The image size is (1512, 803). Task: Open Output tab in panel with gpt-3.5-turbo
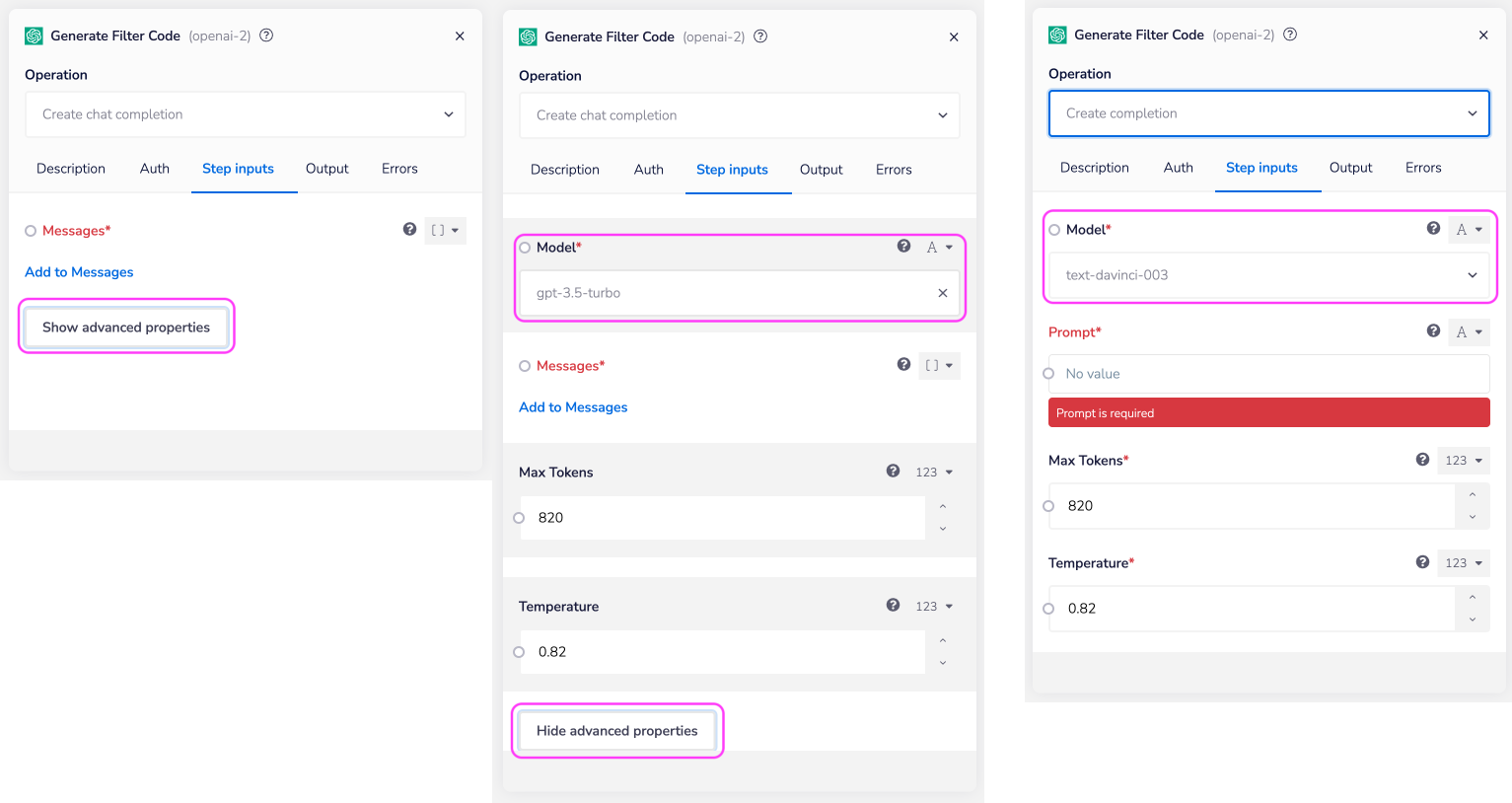coord(821,170)
